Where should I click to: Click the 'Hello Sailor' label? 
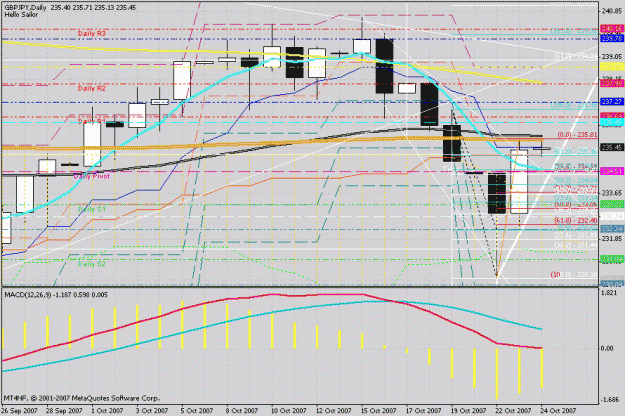(21, 14)
